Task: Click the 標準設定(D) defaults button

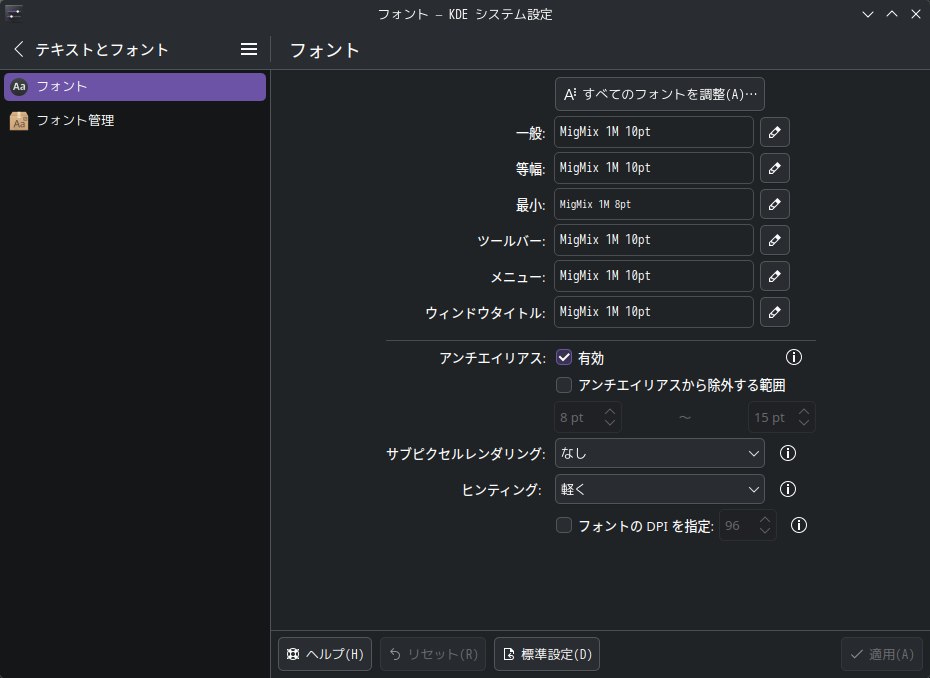Action: click(547, 654)
